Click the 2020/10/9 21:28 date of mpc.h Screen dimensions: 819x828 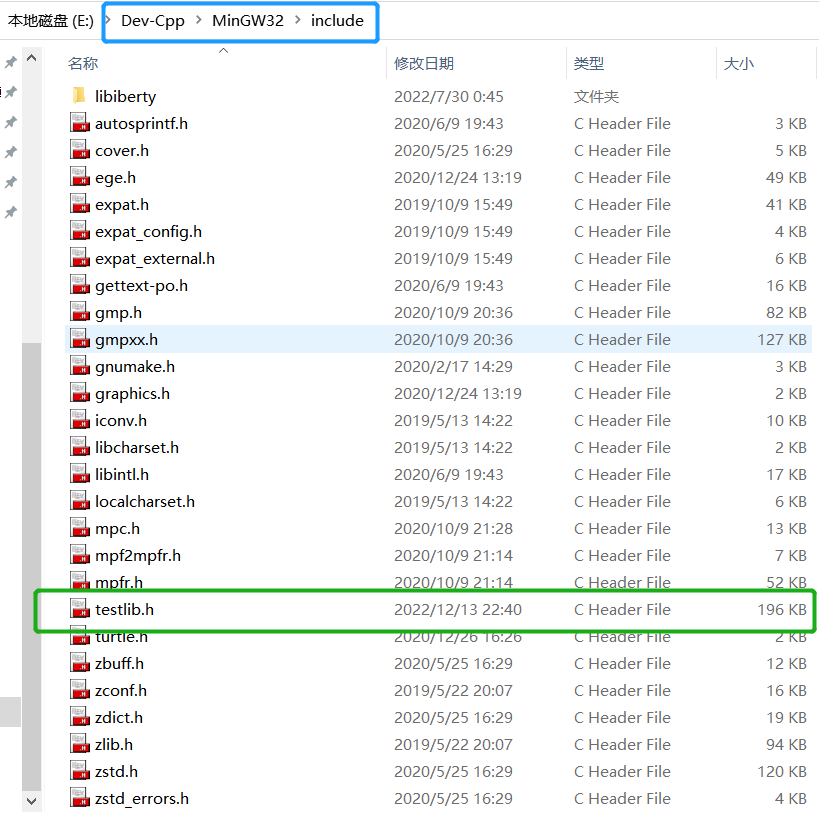[453, 528]
